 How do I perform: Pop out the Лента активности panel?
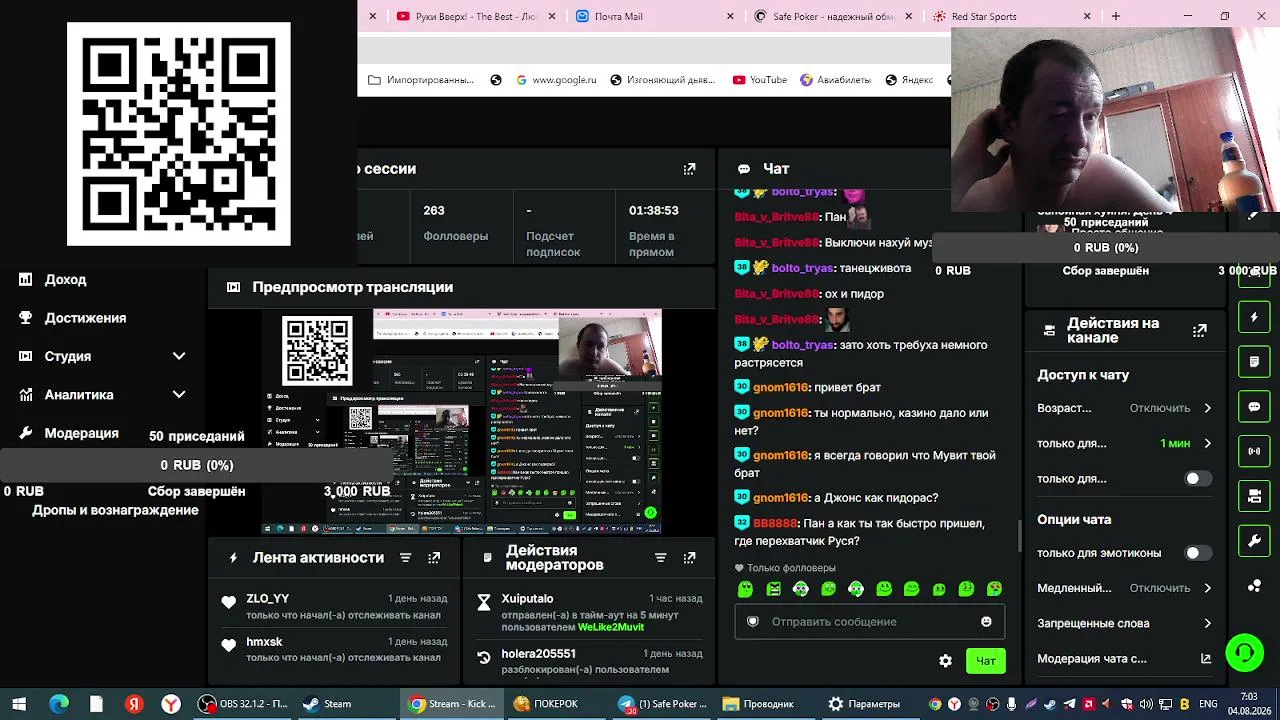(434, 558)
